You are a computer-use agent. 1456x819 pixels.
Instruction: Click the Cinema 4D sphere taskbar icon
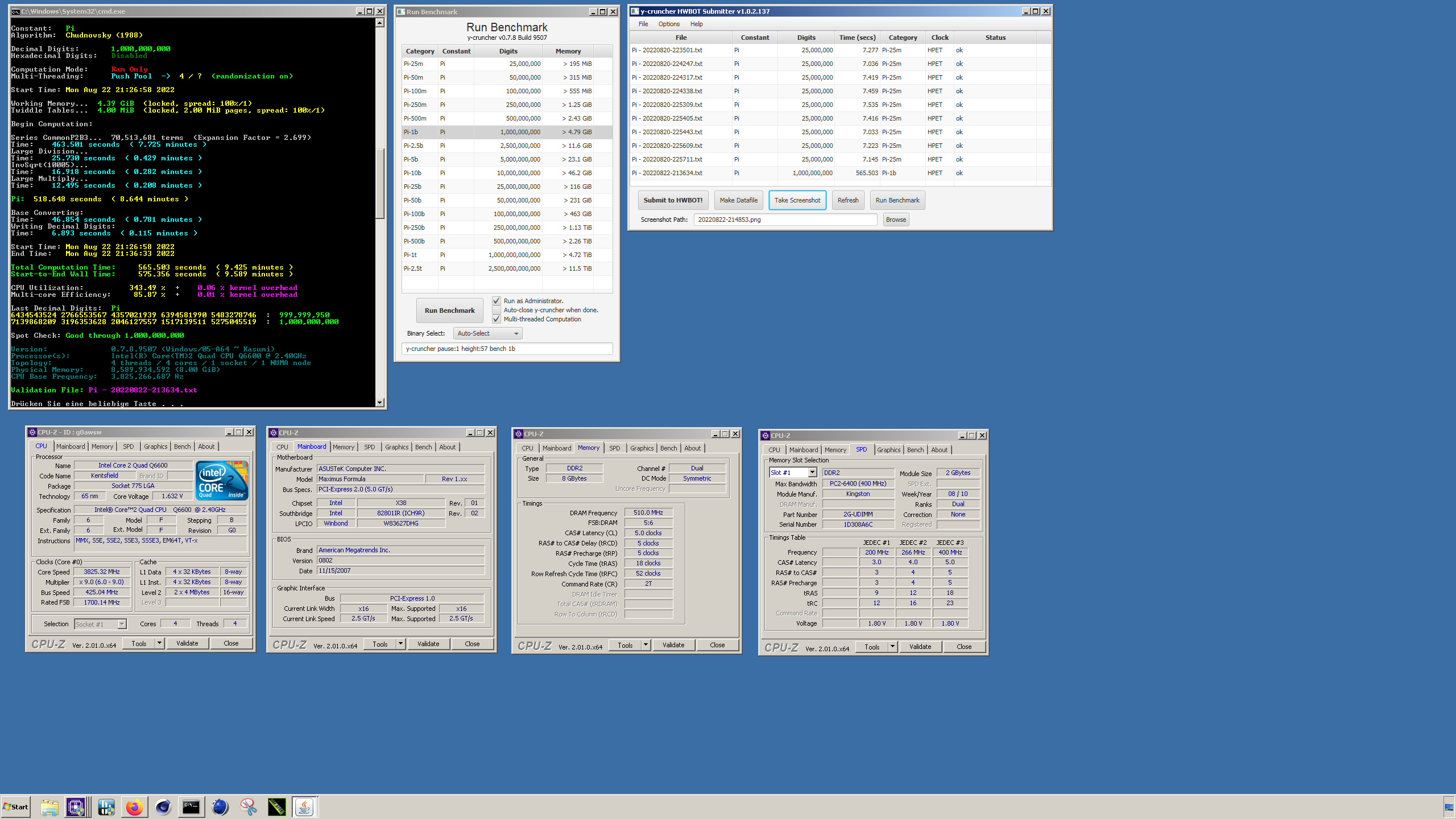pyautogui.click(x=163, y=806)
